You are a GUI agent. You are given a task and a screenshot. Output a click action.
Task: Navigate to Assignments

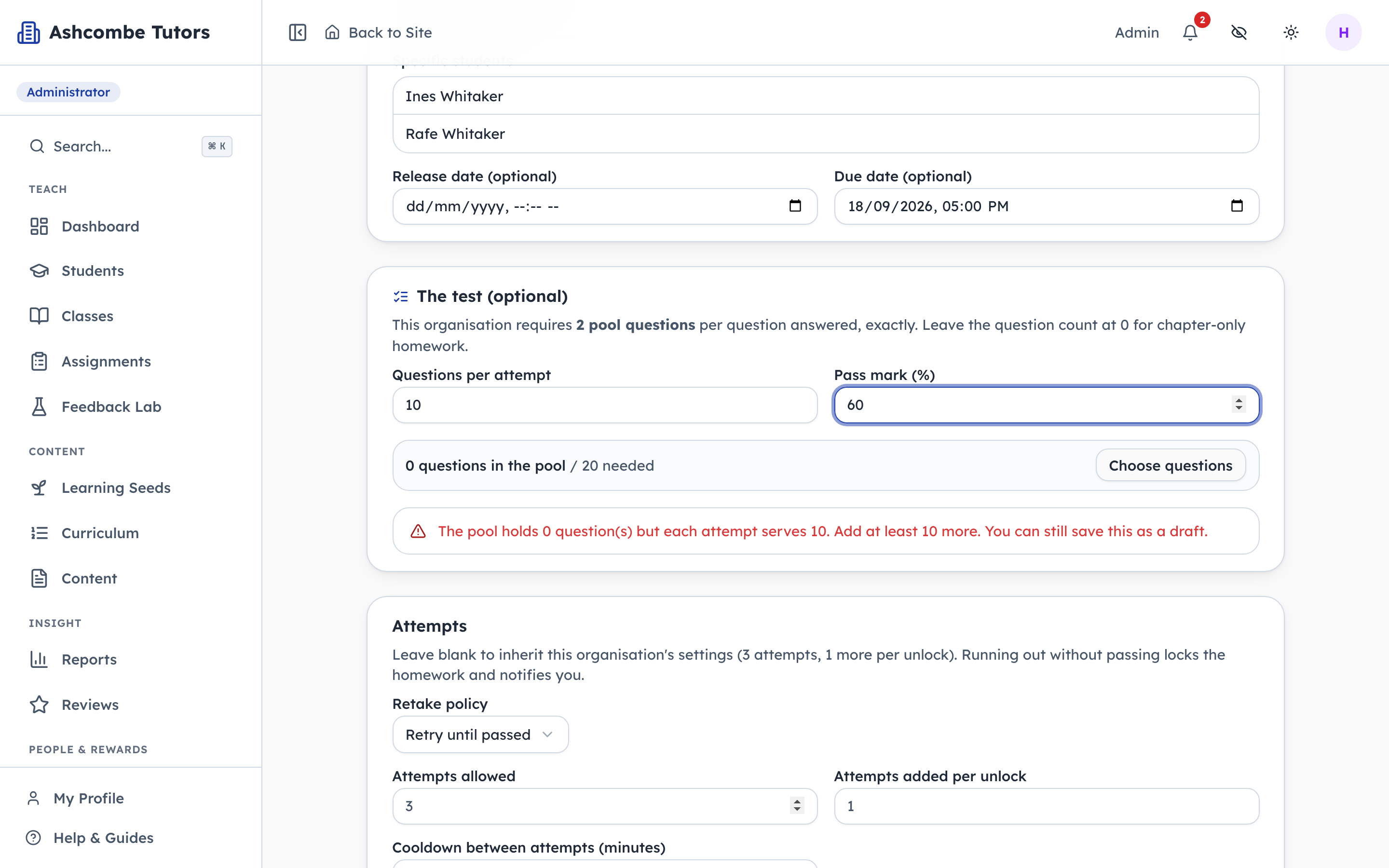coord(106,361)
